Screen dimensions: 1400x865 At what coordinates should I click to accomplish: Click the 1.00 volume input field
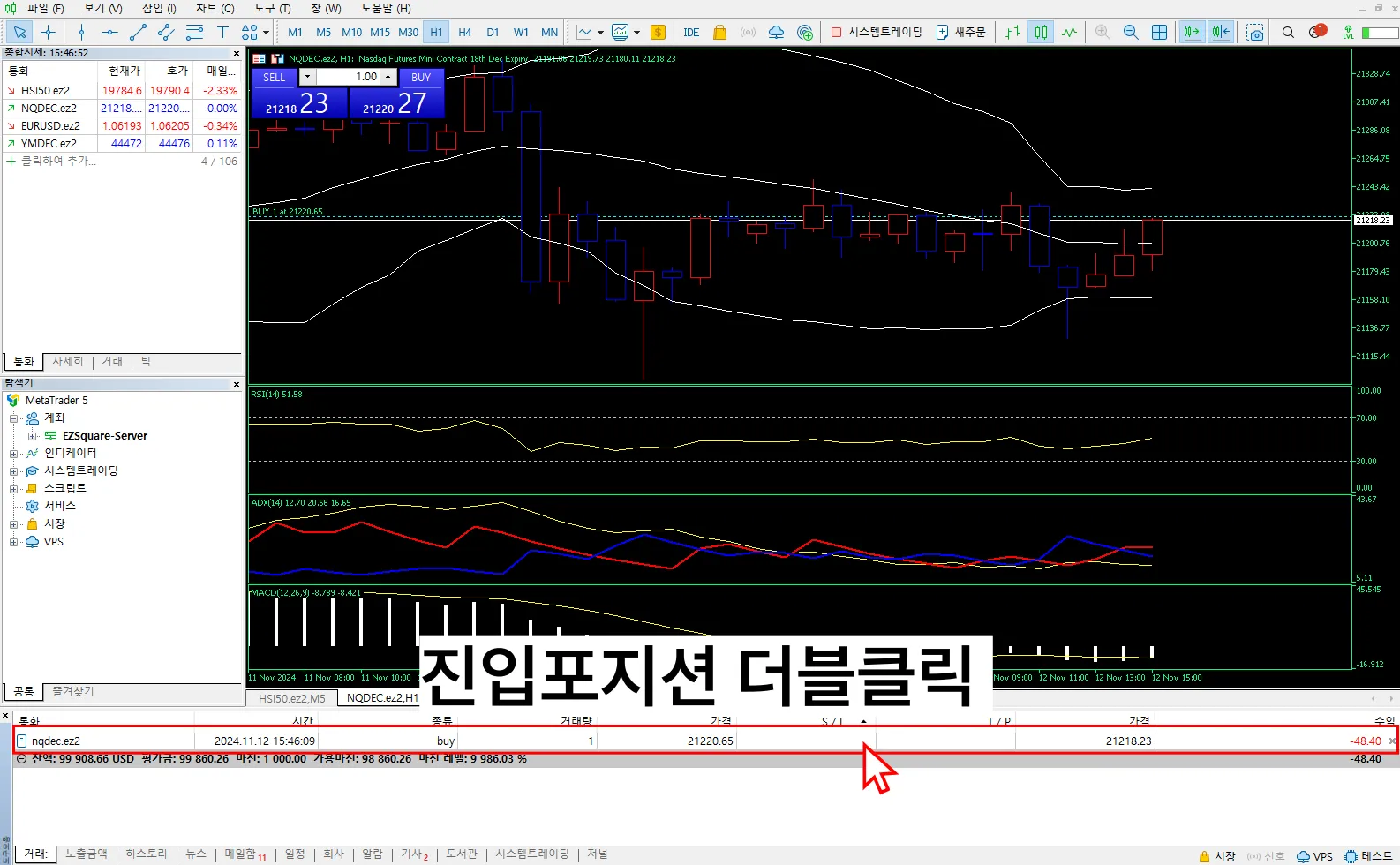[x=348, y=77]
